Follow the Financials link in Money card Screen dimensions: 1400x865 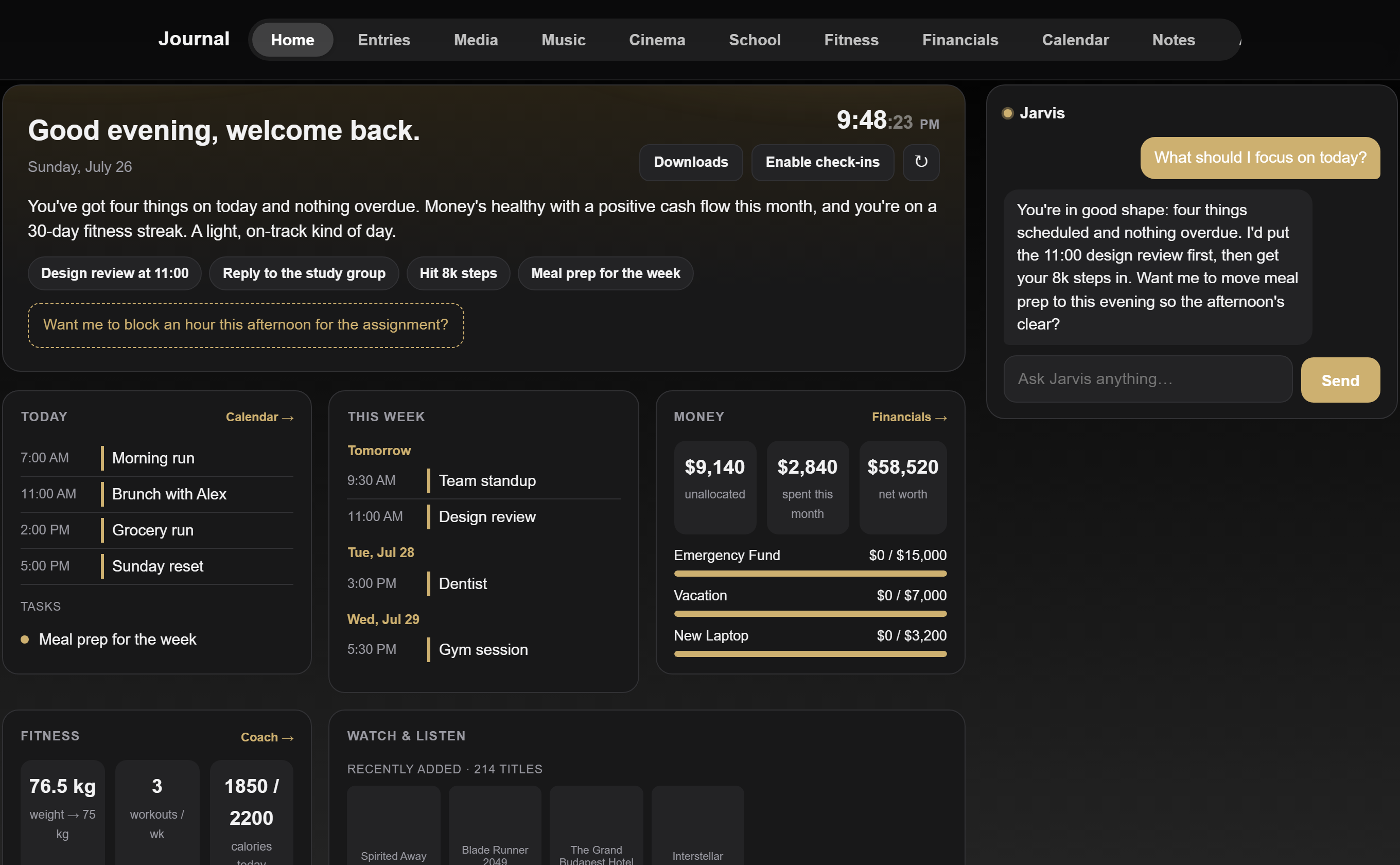(909, 417)
